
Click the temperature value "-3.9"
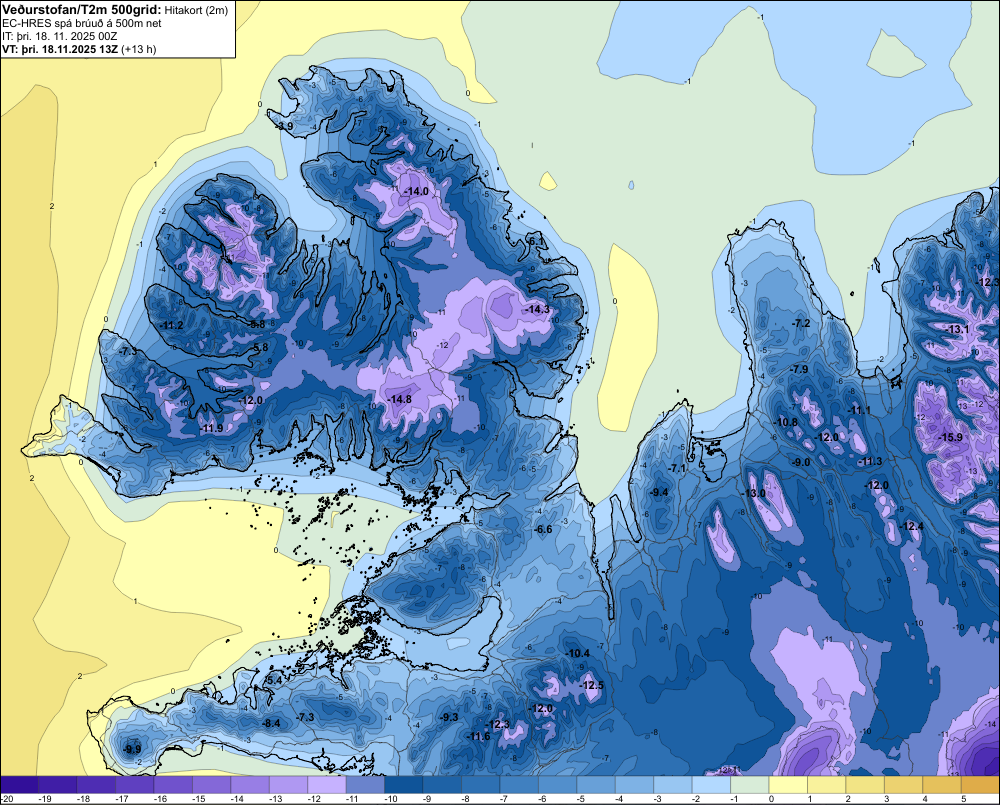click(284, 126)
